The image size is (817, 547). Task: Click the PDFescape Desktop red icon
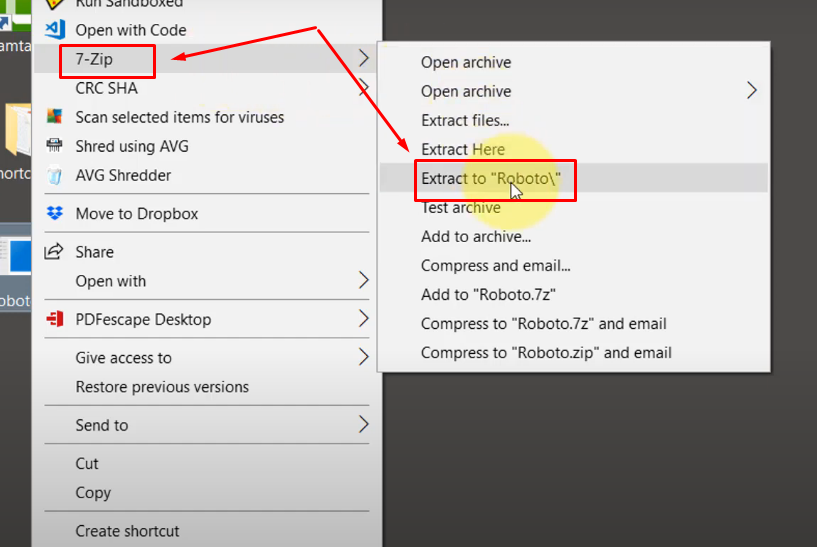[x=55, y=318]
